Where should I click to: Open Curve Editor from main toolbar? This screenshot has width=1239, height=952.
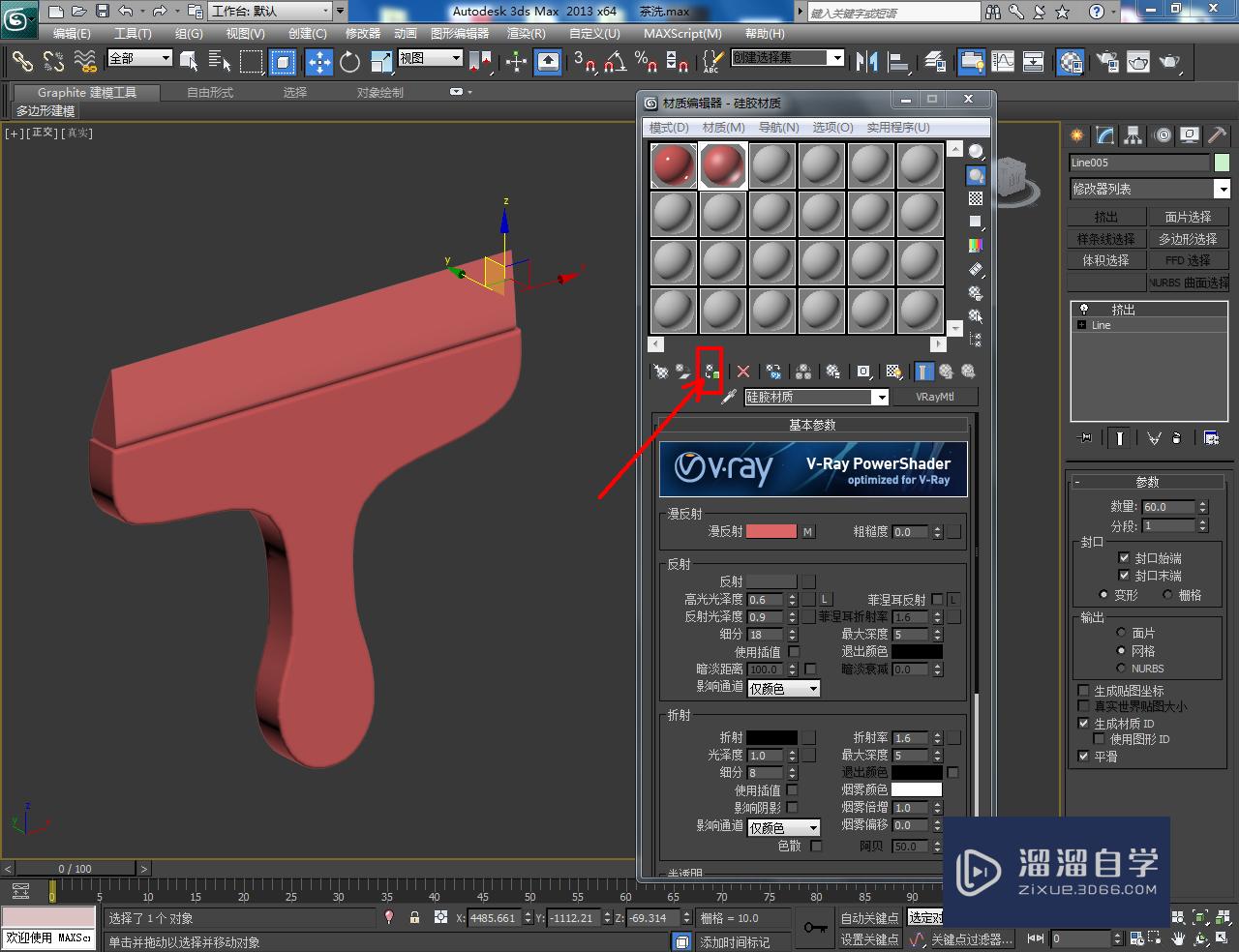point(1003,62)
